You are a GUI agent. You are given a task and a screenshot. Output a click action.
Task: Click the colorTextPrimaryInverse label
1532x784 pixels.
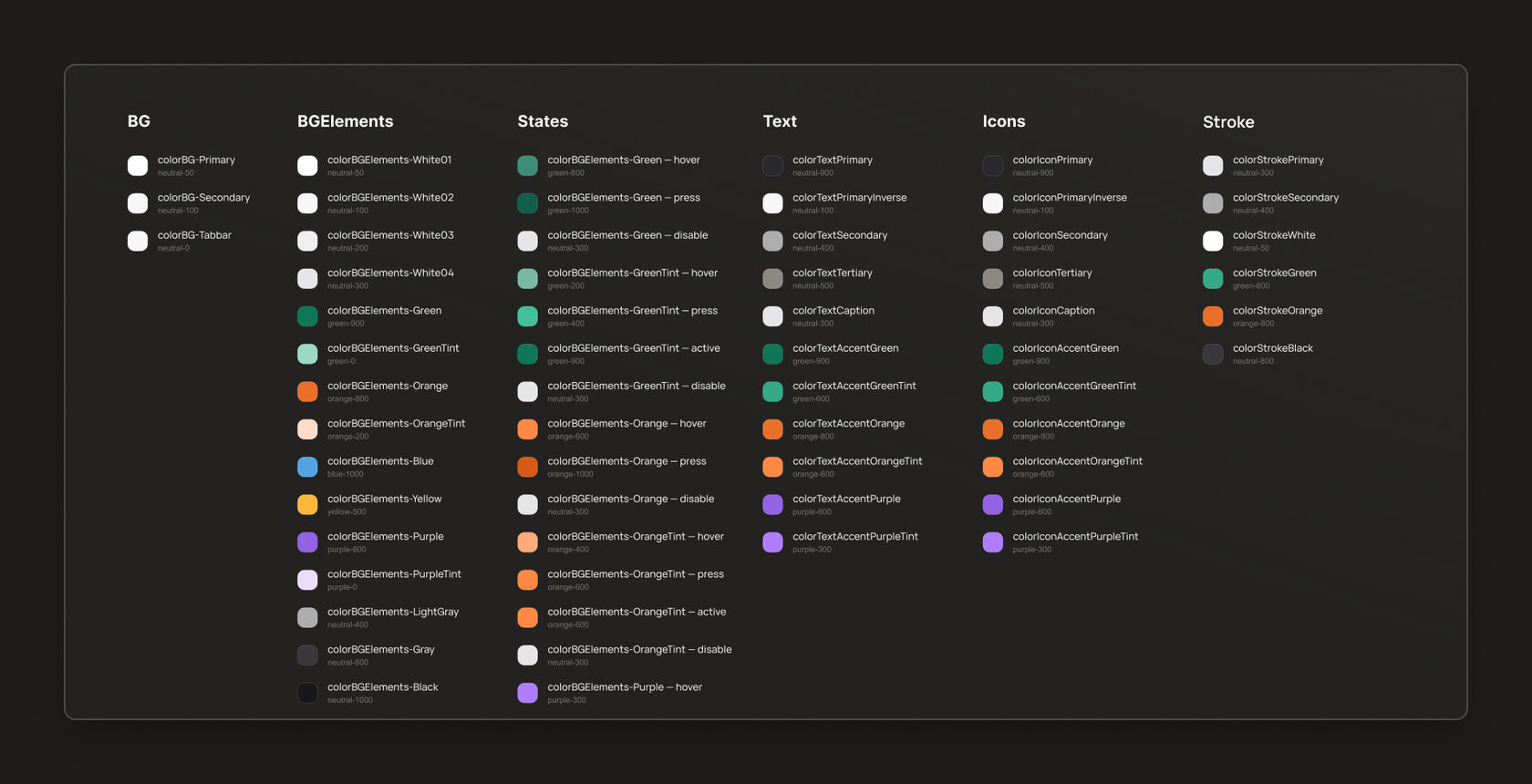[850, 198]
